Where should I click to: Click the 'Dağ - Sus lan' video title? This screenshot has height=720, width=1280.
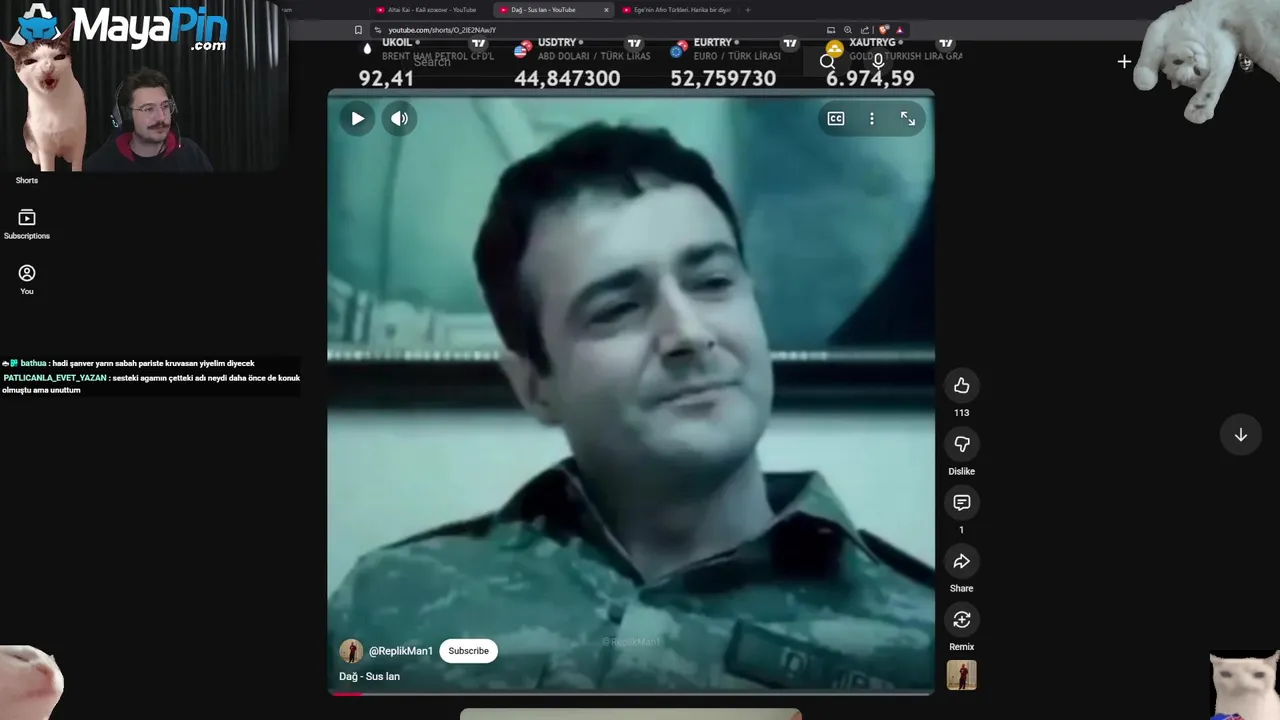tap(369, 677)
